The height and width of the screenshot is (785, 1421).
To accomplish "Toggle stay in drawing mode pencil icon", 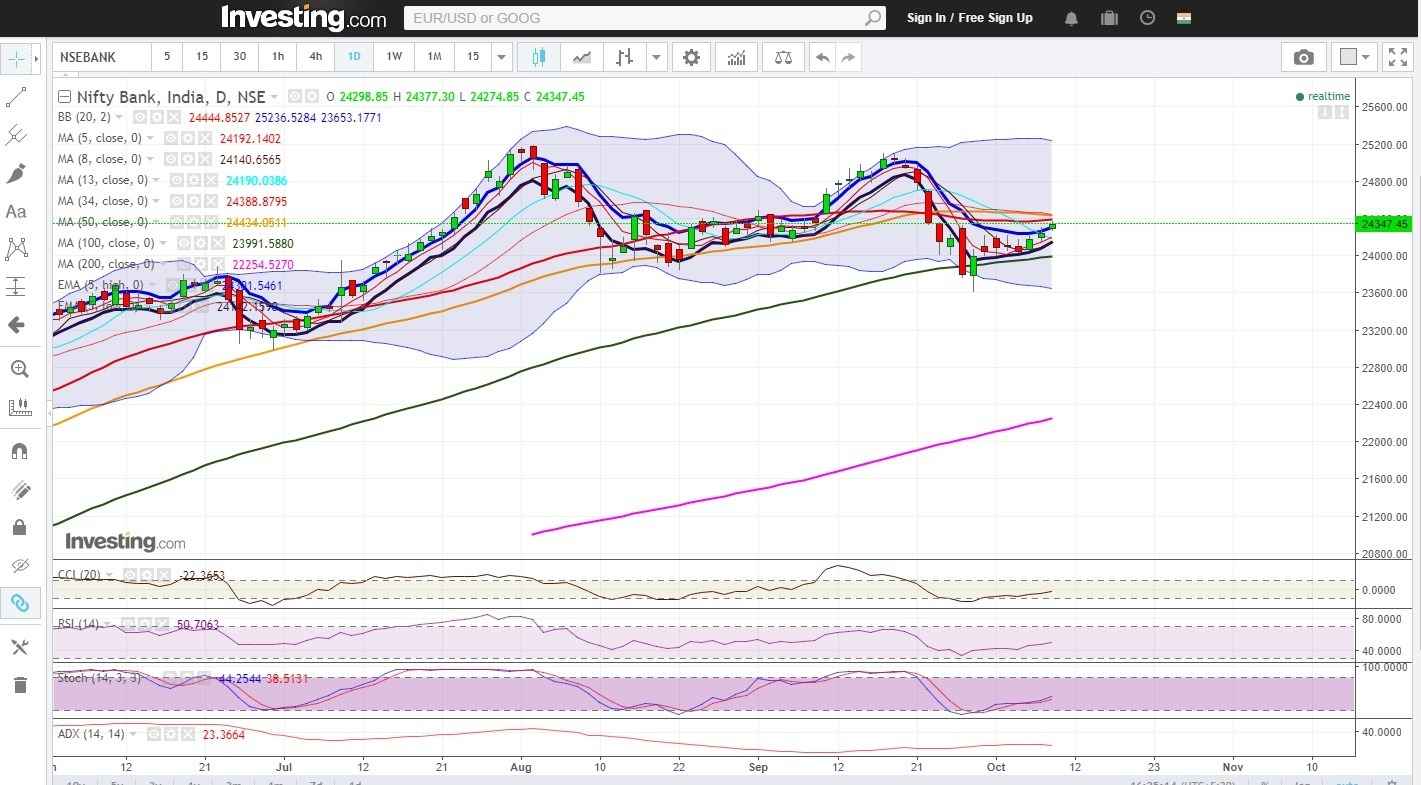I will coord(19,489).
